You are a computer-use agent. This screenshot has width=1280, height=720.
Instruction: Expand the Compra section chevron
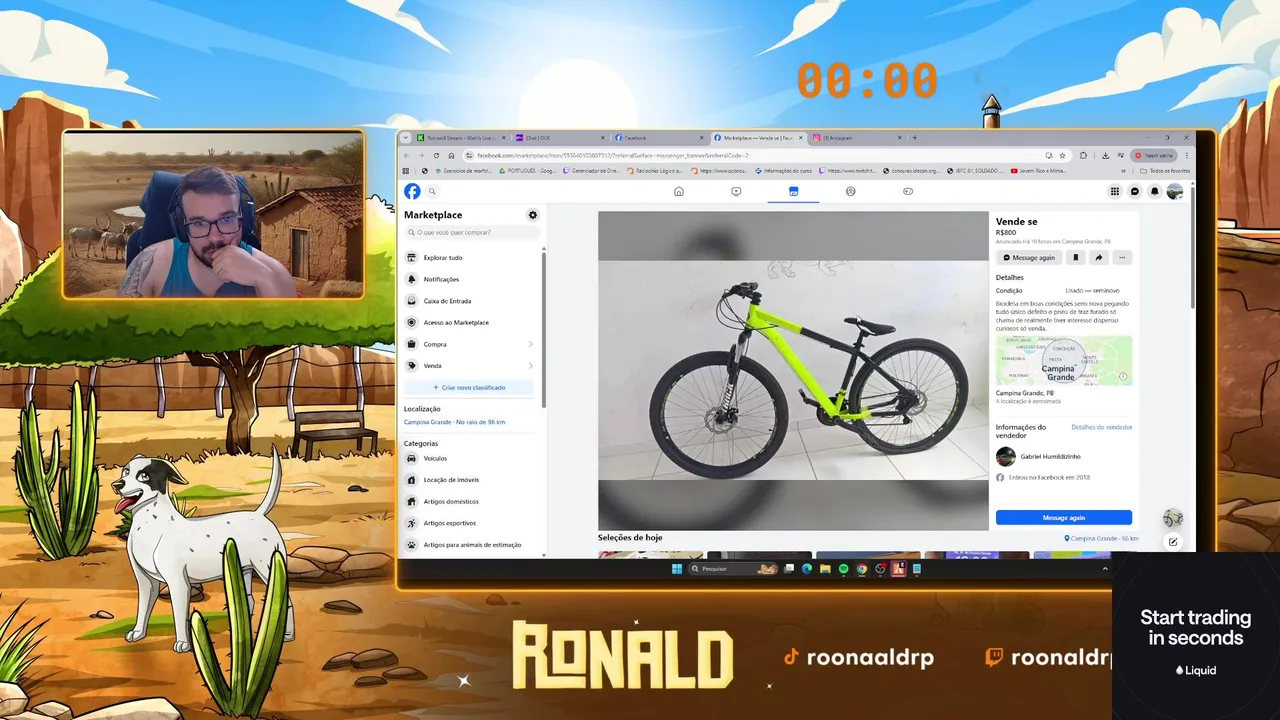click(x=530, y=344)
